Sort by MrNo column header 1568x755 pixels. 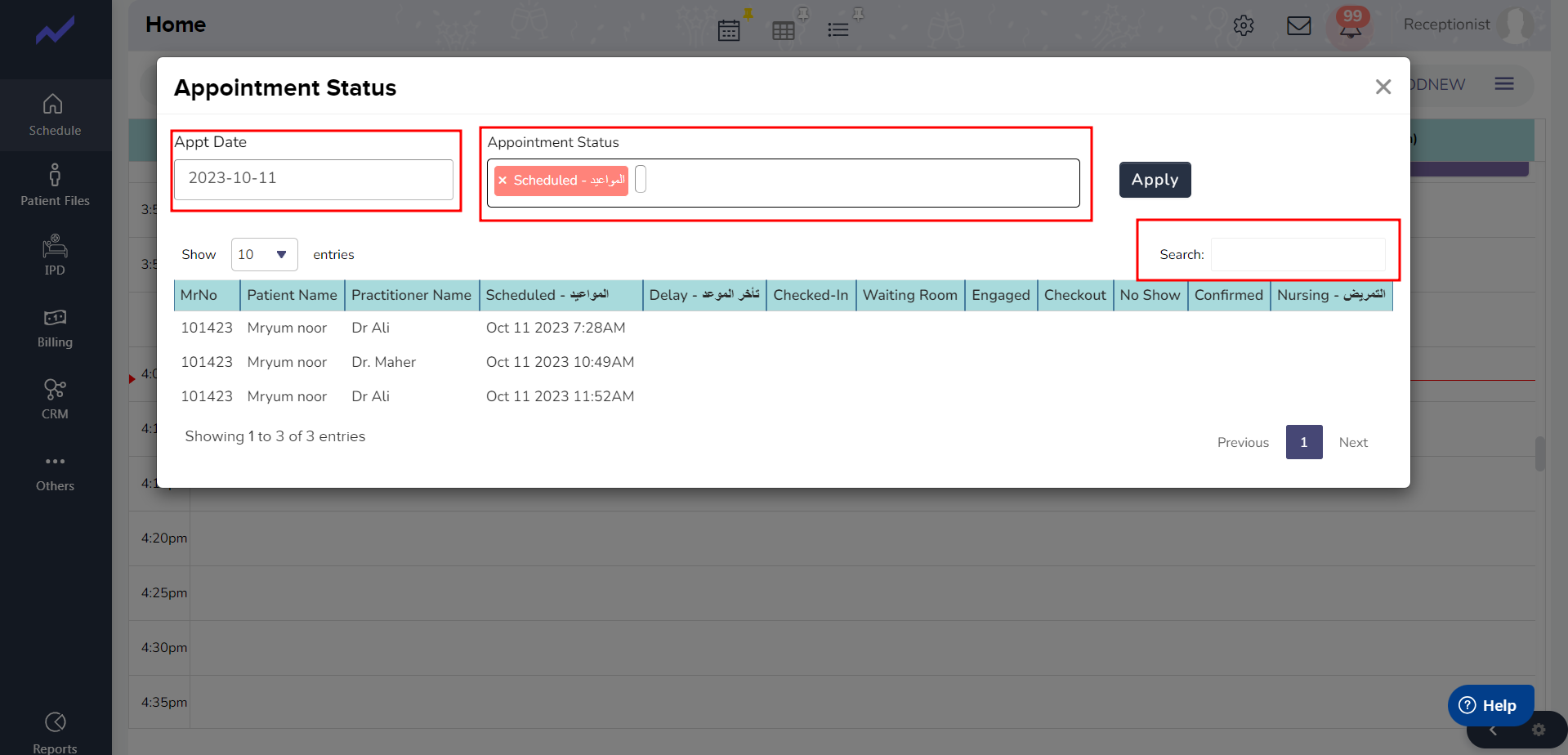pyautogui.click(x=207, y=295)
